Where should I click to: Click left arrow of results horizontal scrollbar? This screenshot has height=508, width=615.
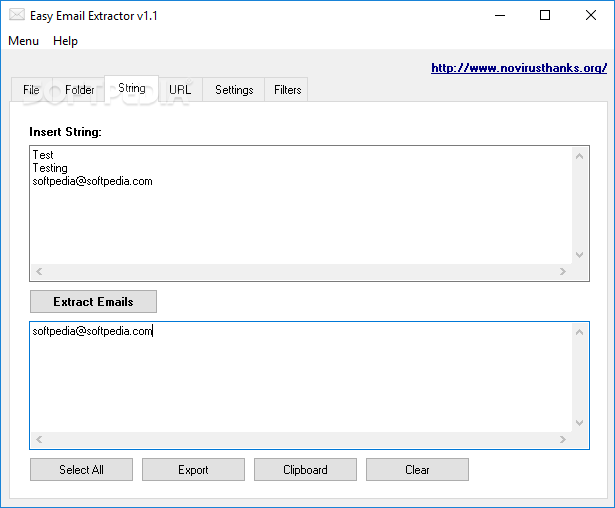click(39, 440)
